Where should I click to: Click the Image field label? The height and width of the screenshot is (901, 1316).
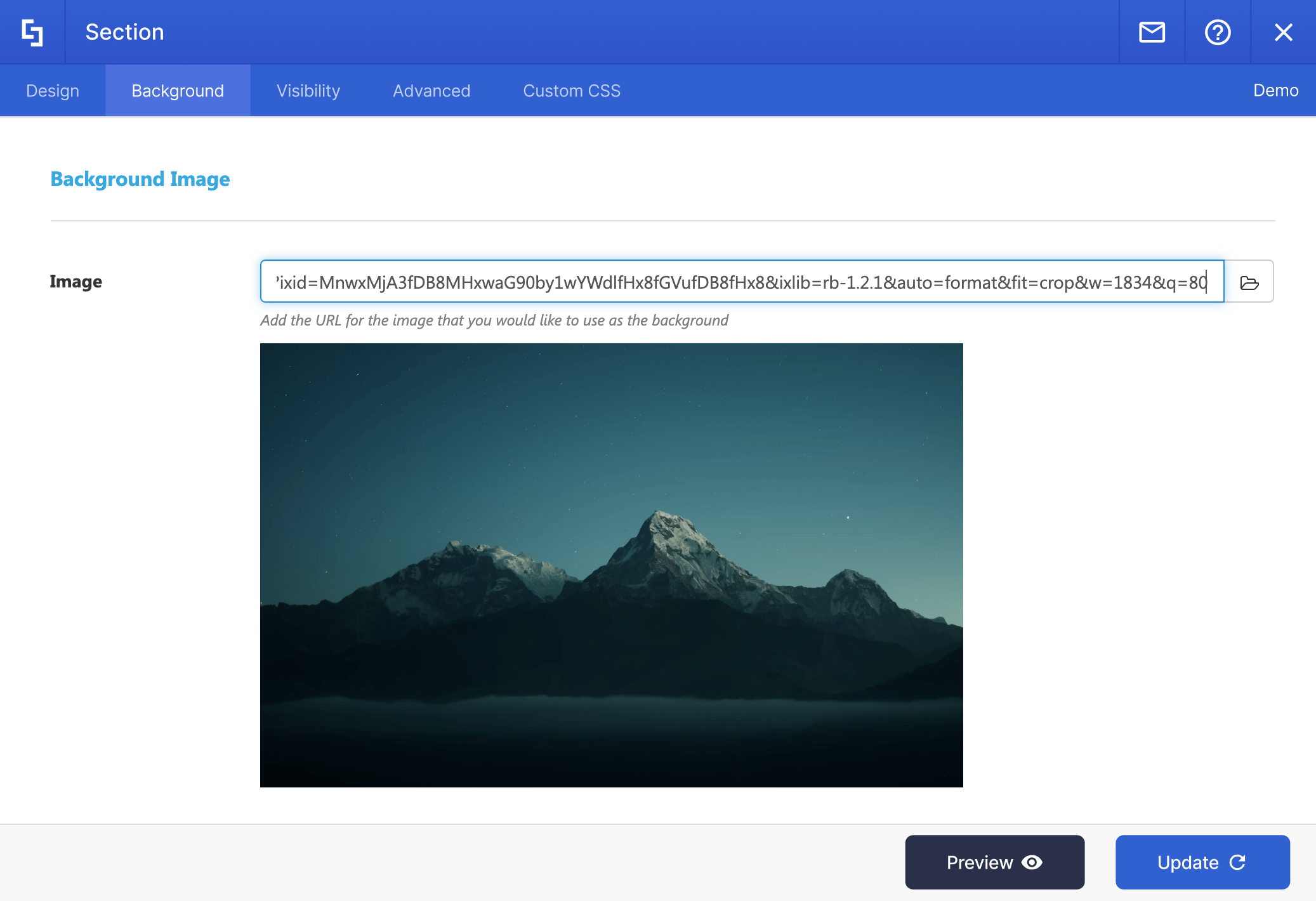76,282
